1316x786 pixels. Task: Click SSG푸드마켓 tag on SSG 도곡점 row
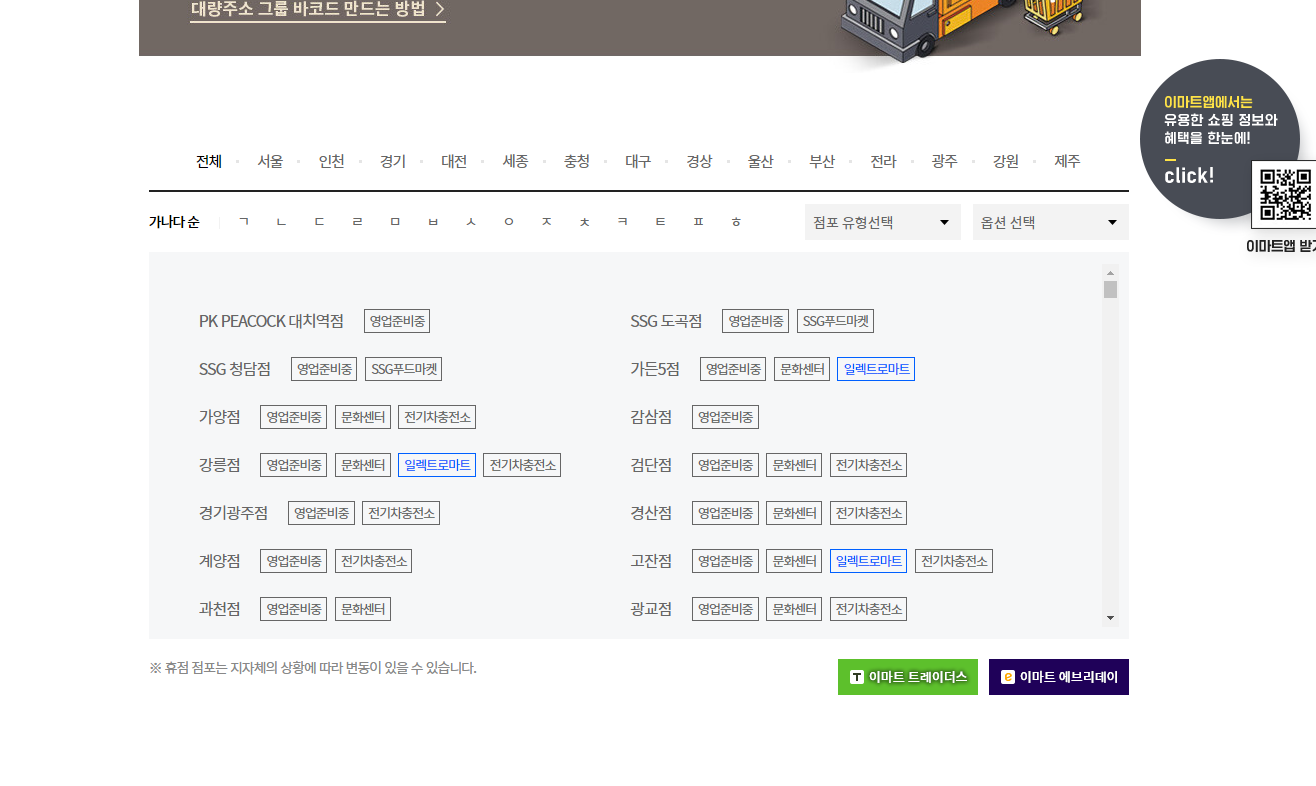coord(836,321)
